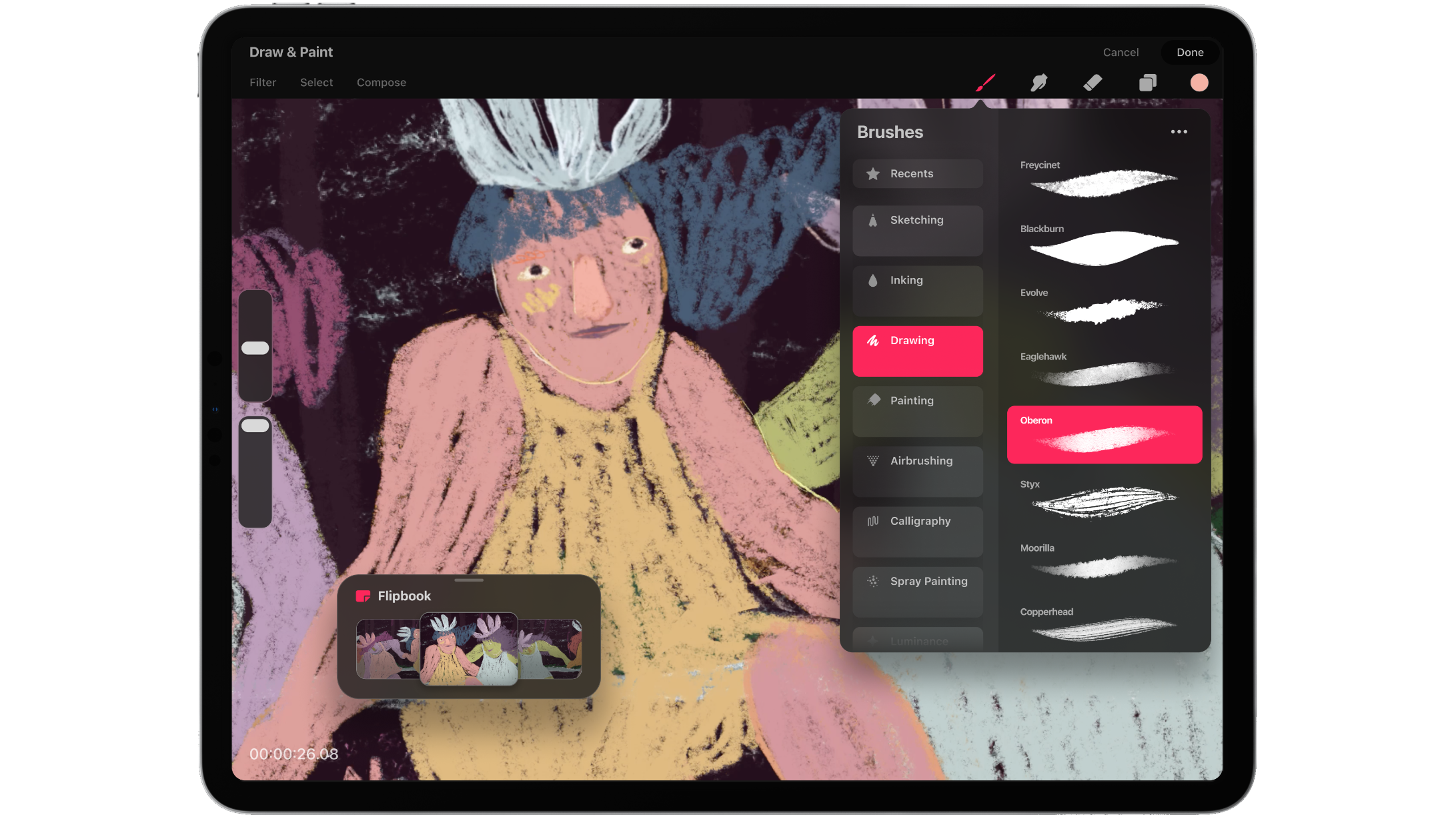Select the Layers panel icon
Image resolution: width=1456 pixels, height=819 pixels.
(1147, 83)
